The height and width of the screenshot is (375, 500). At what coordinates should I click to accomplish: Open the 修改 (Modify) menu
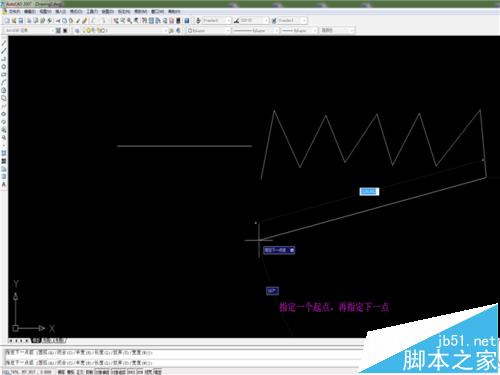point(141,12)
